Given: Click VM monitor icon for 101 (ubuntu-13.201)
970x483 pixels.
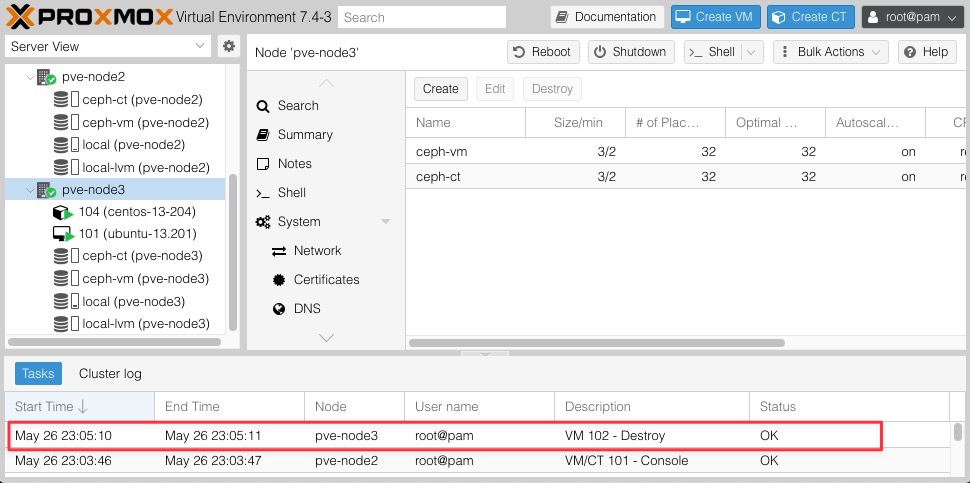Looking at the screenshot, I should click(63, 234).
